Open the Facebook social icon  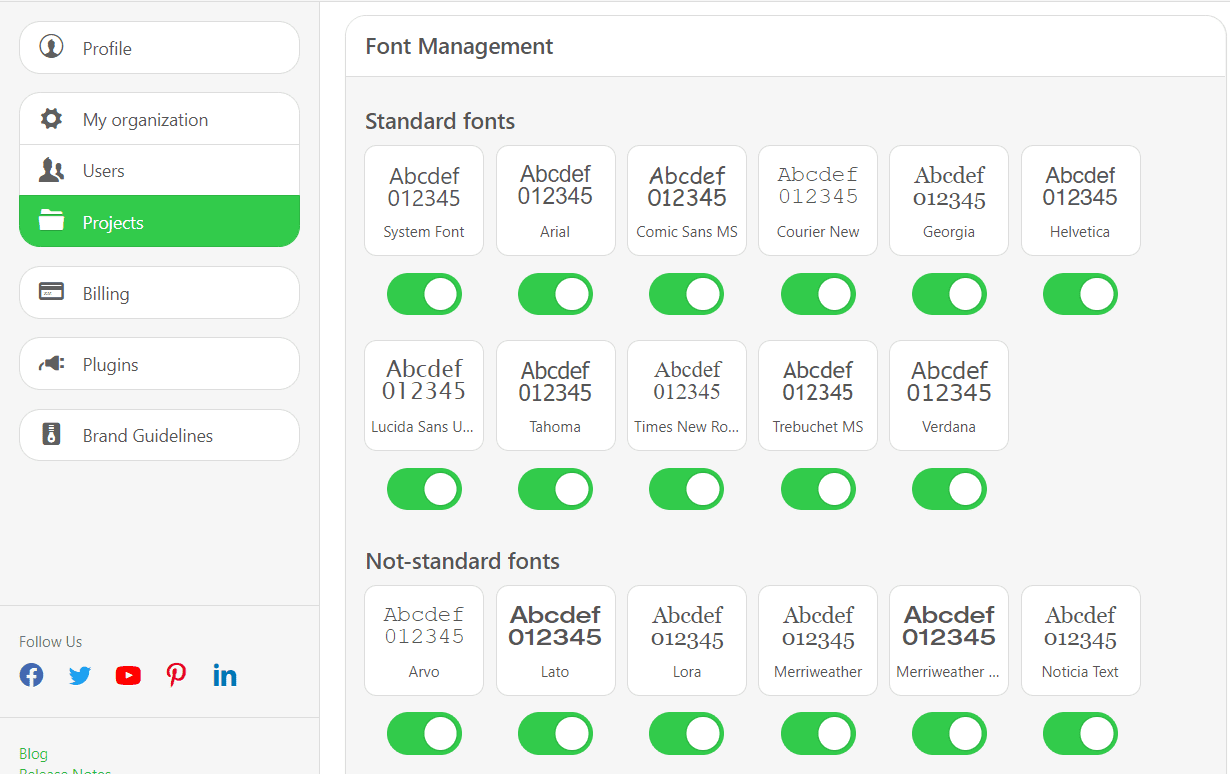[32, 675]
